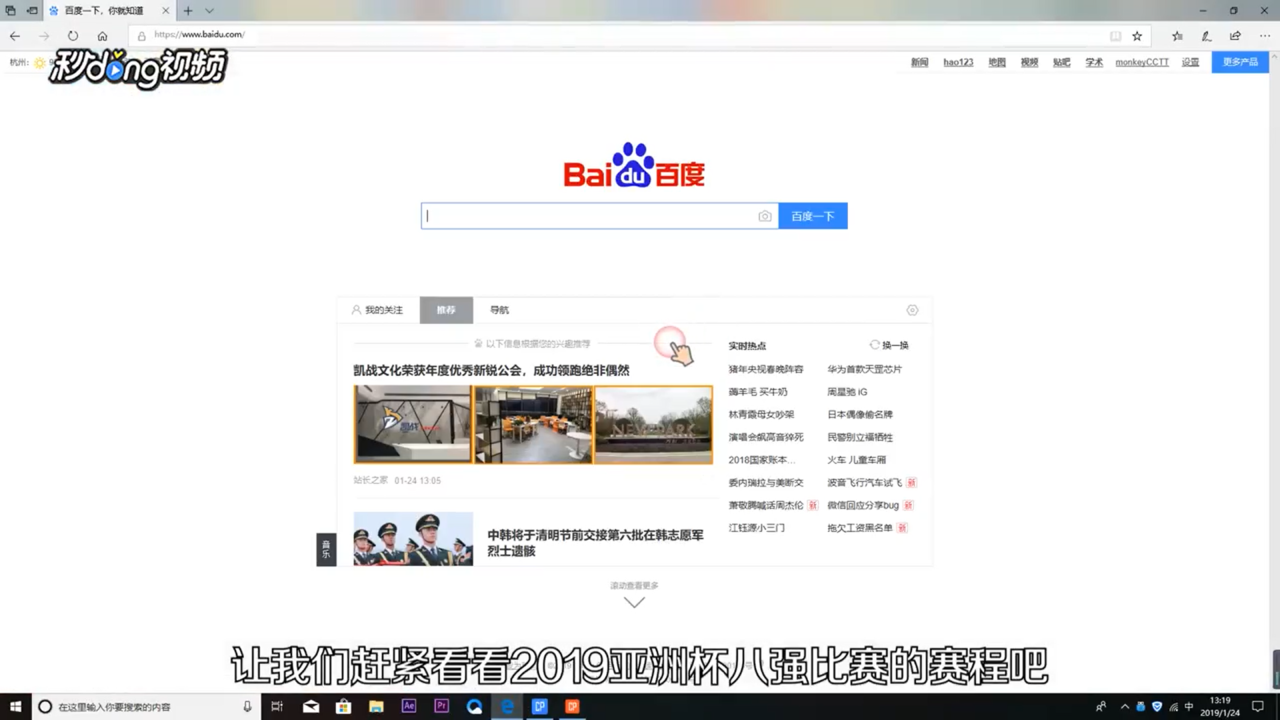The height and width of the screenshot is (720, 1280).
Task: Open the 贴吧 link
Action: click(1061, 62)
